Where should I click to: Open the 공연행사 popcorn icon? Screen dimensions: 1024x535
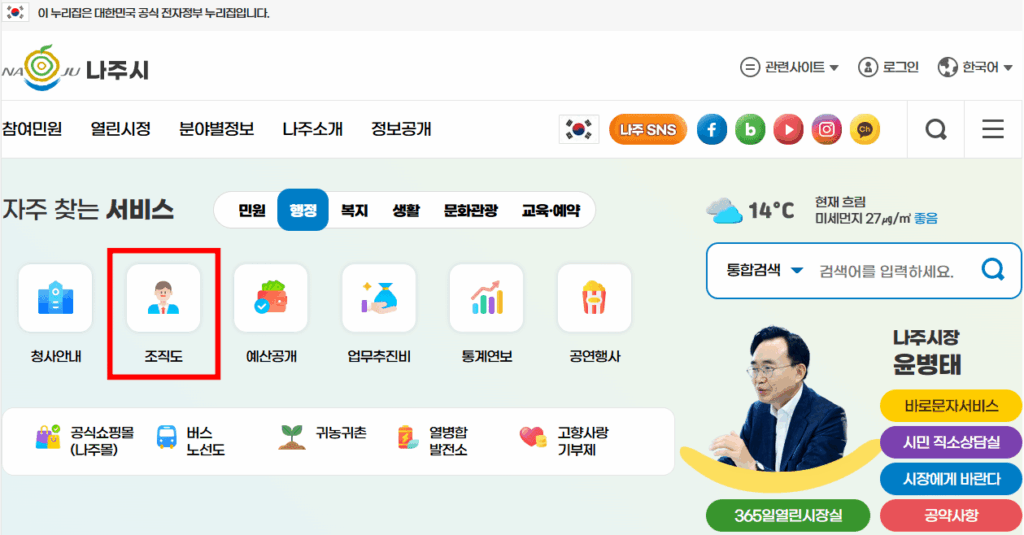594,298
